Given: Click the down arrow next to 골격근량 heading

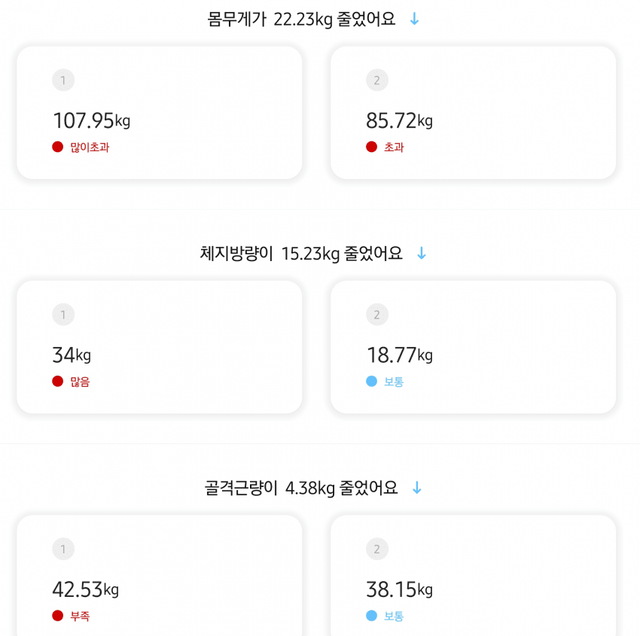Looking at the screenshot, I should coord(417,488).
